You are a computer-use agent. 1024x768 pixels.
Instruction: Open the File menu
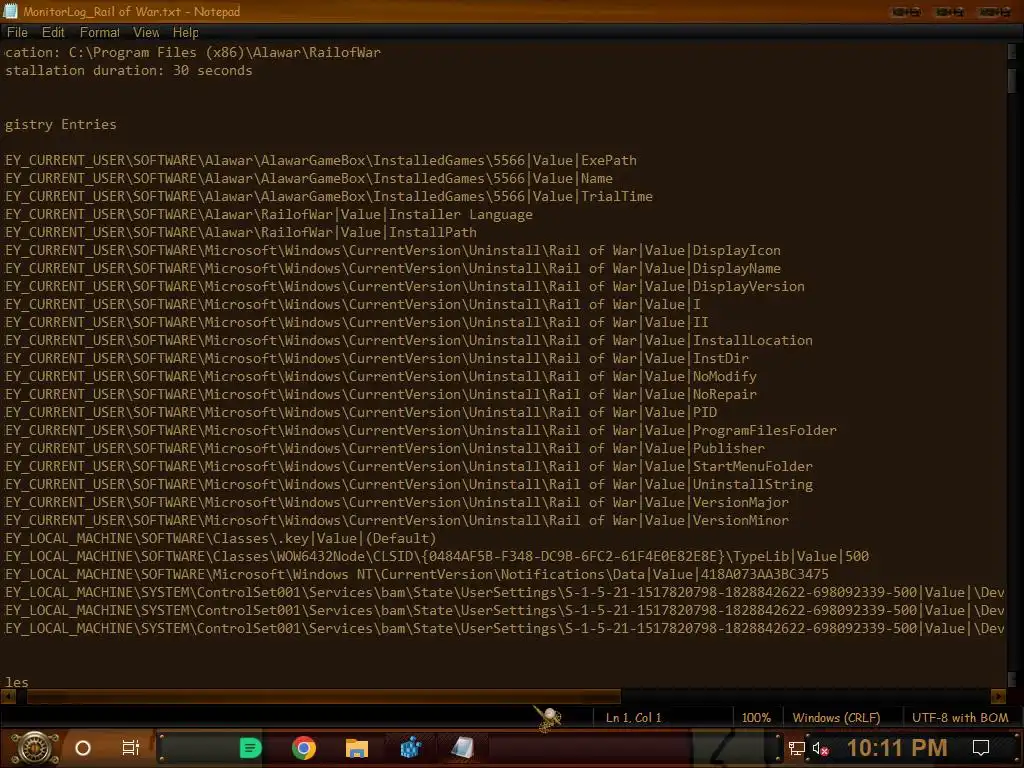17,33
